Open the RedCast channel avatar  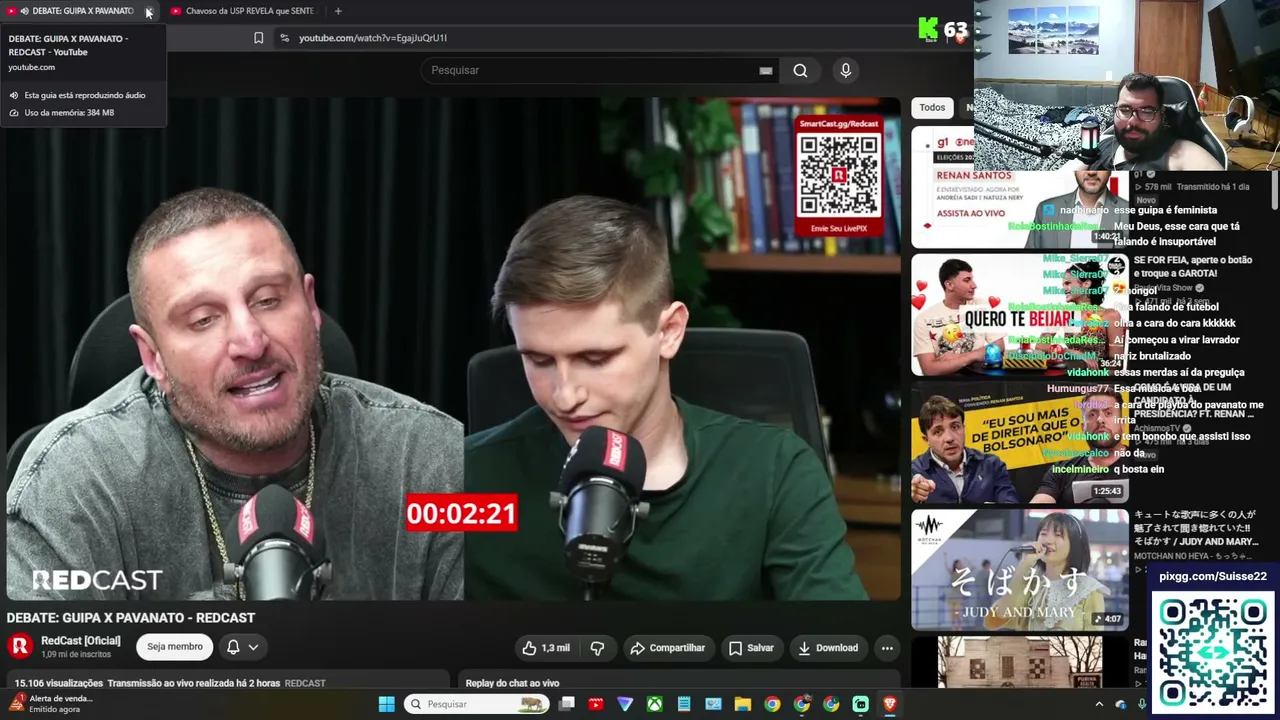tap(20, 647)
